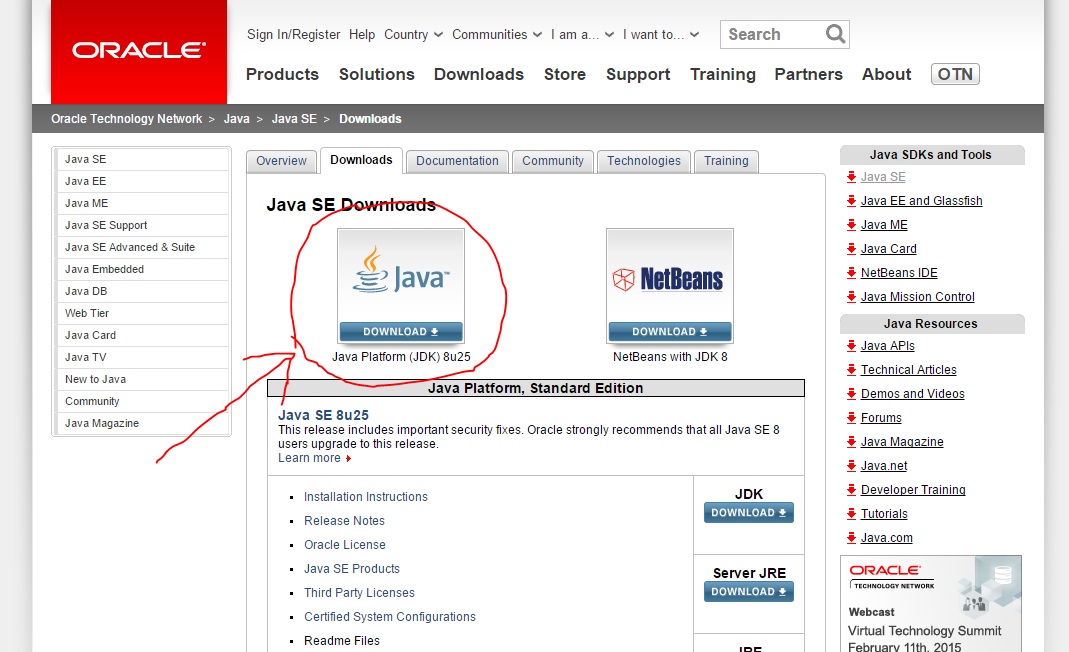The height and width of the screenshot is (652, 1069).
Task: Switch to the Technologies tab
Action: (x=644, y=161)
